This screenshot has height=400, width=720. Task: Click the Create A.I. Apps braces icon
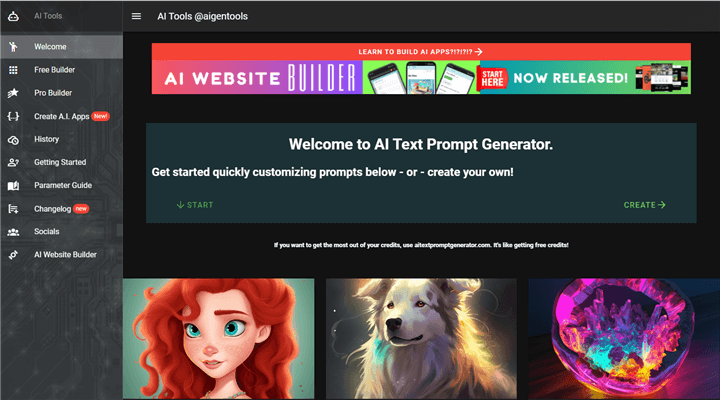[13, 116]
